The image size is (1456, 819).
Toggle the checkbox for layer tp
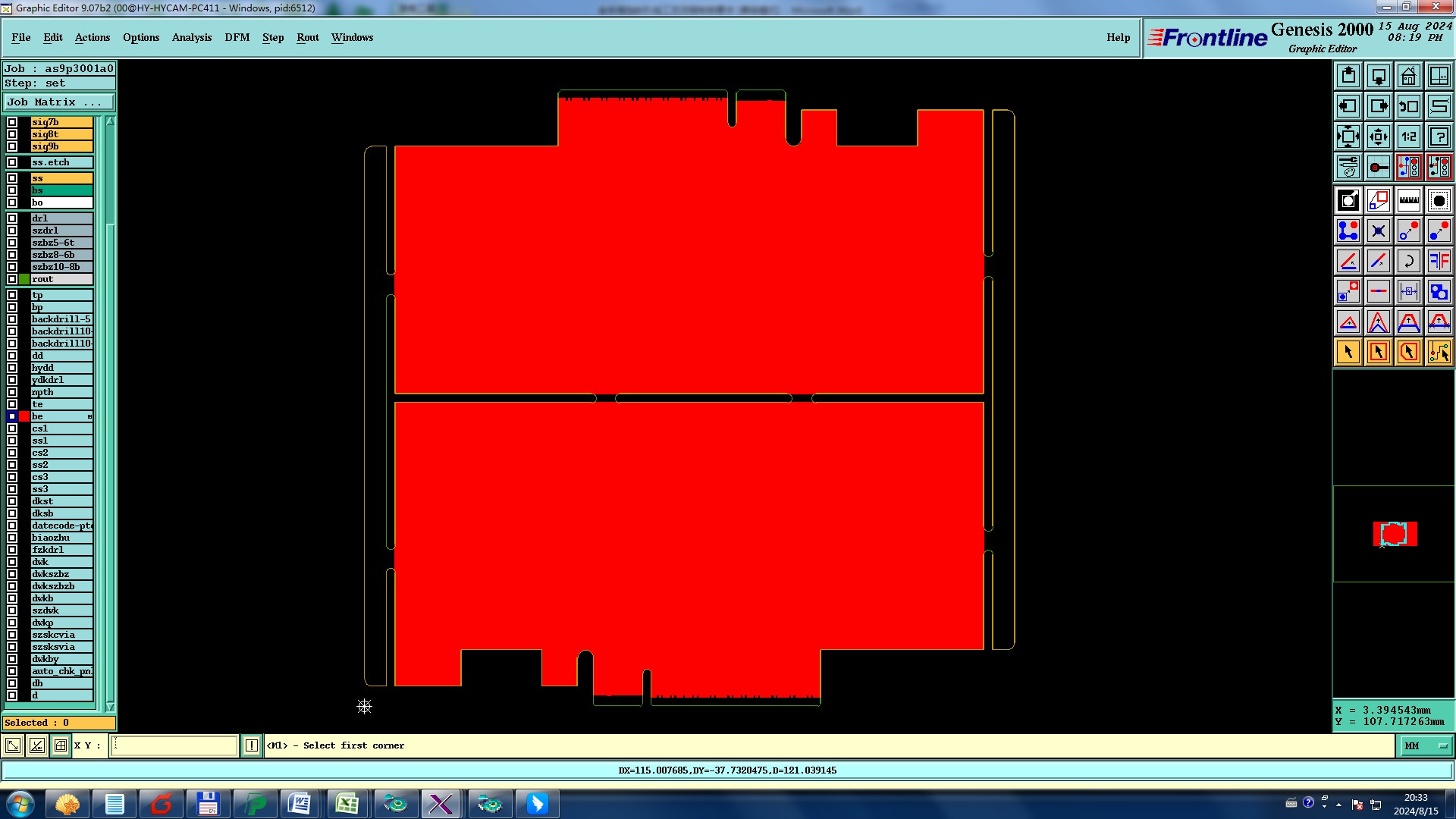tap(12, 295)
